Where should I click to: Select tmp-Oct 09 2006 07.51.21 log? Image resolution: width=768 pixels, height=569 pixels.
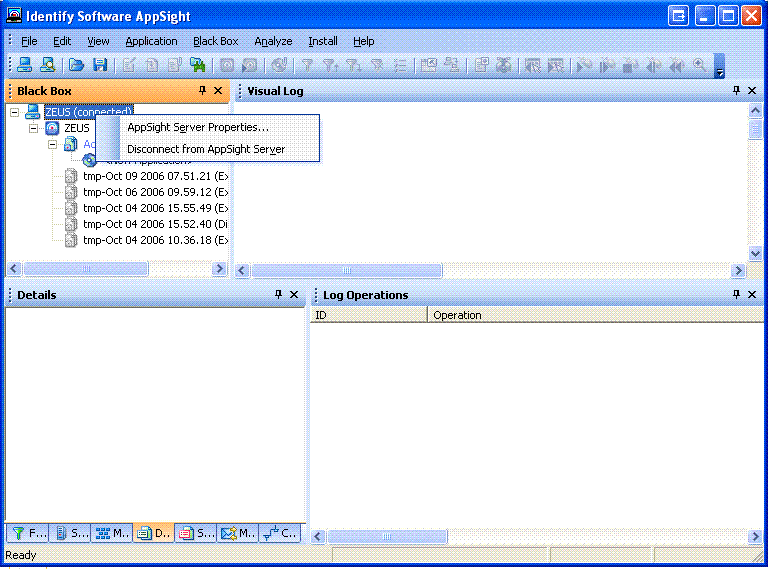[x=155, y=176]
